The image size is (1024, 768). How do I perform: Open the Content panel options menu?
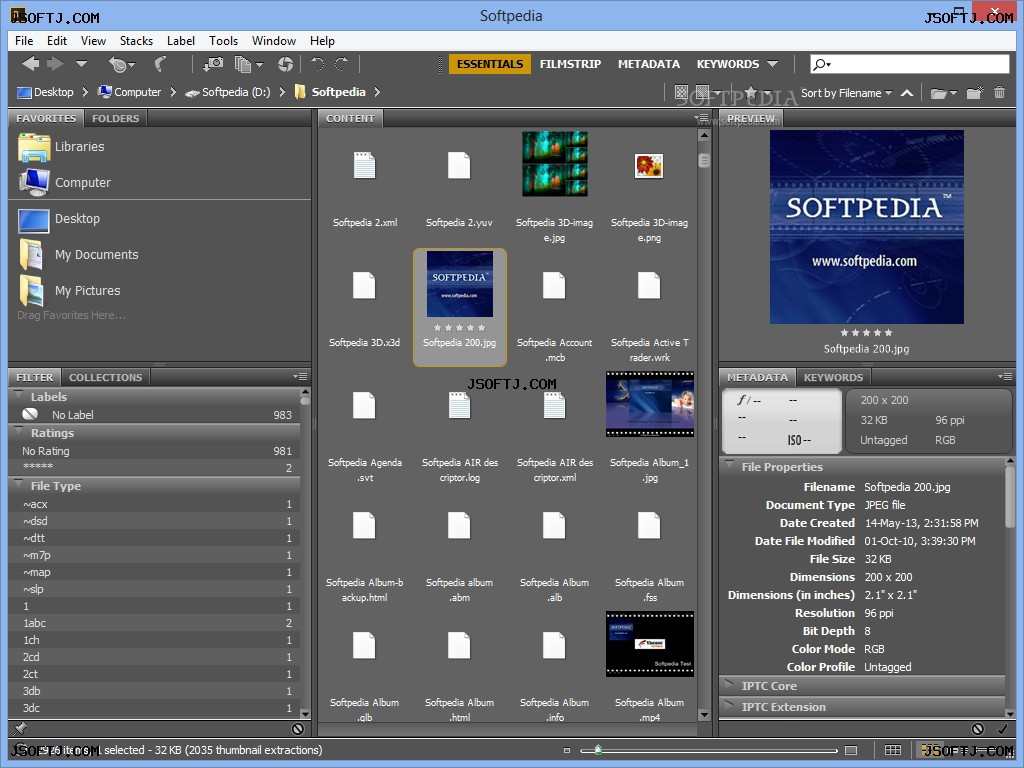[701, 118]
